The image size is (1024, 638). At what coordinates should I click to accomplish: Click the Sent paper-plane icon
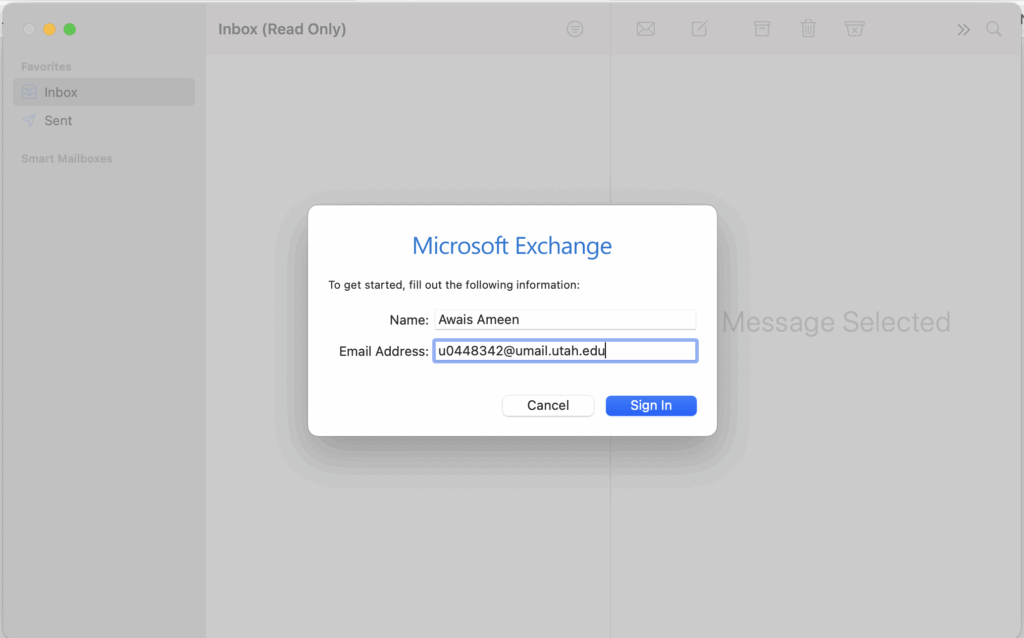29,121
